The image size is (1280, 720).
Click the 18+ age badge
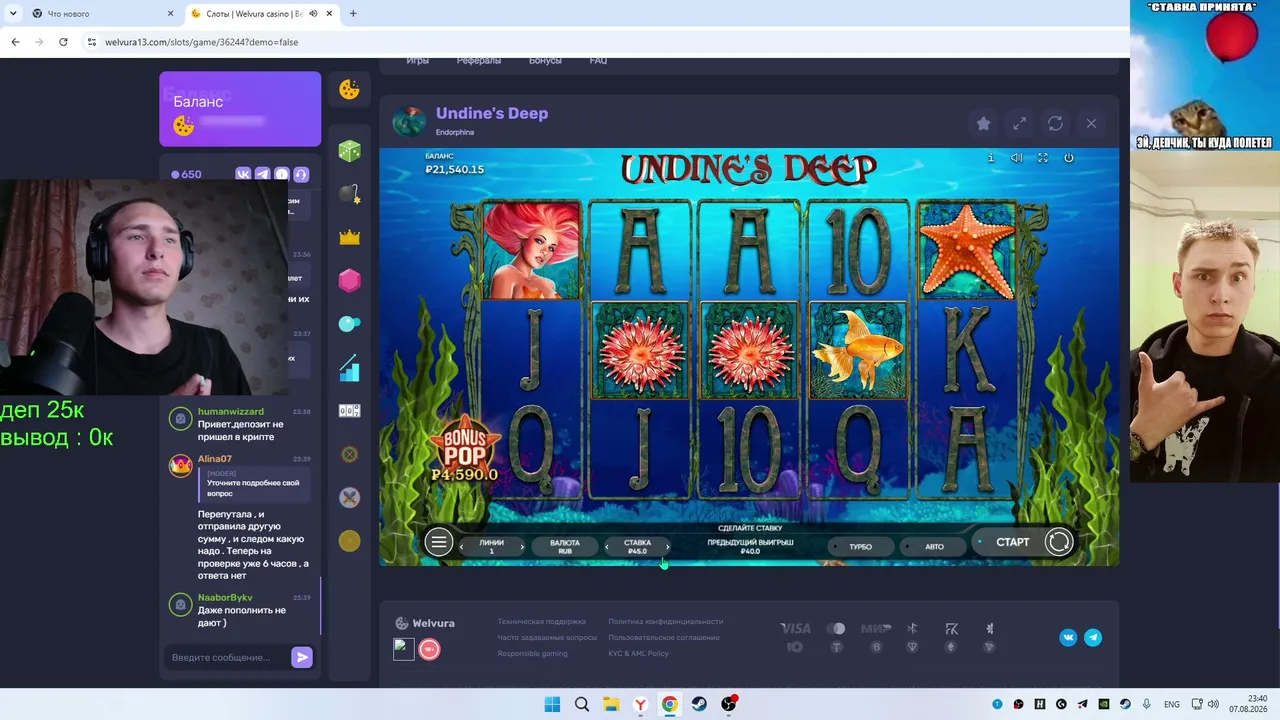[429, 650]
